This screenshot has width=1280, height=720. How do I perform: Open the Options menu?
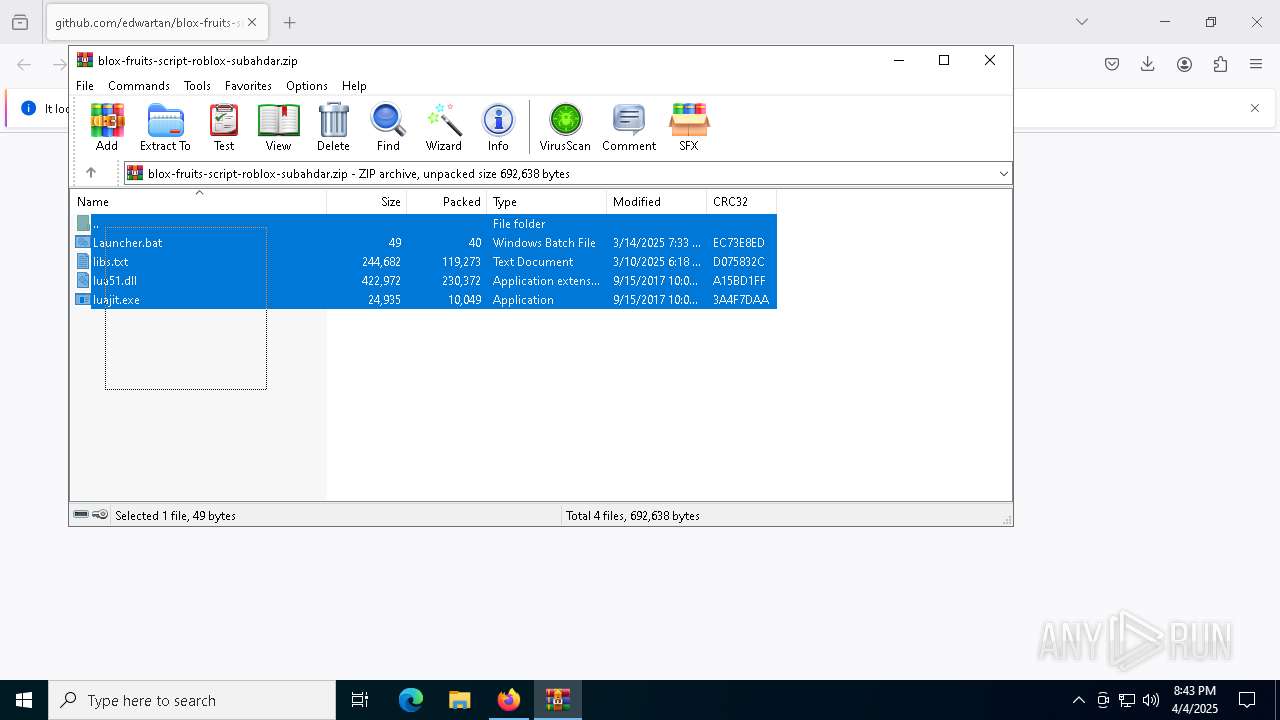[x=306, y=86]
